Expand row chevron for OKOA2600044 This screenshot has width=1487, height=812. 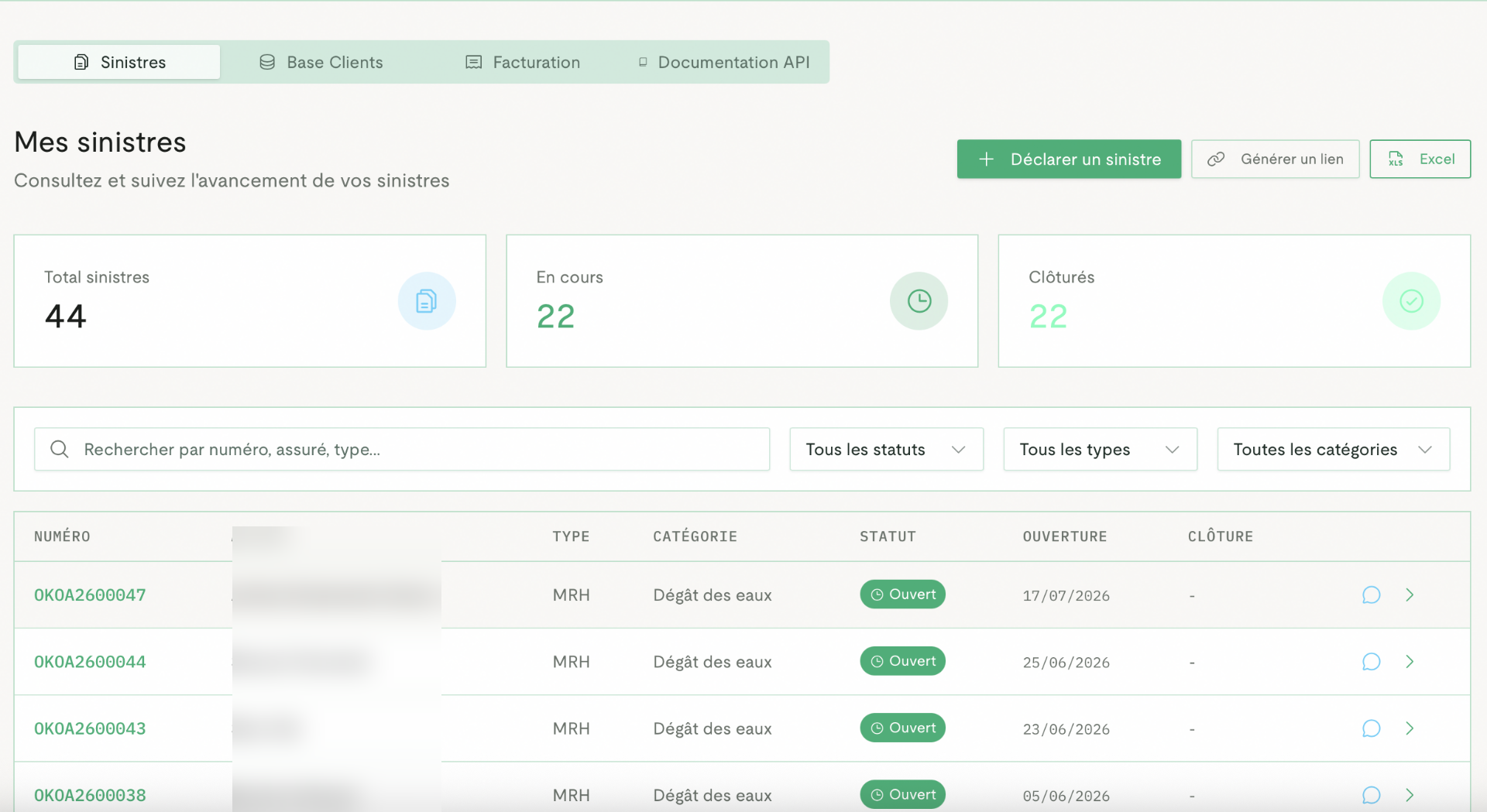[x=1410, y=662]
